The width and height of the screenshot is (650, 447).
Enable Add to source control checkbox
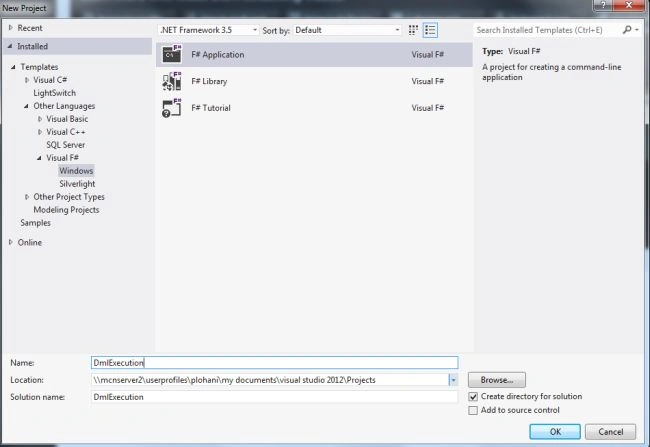coord(473,411)
